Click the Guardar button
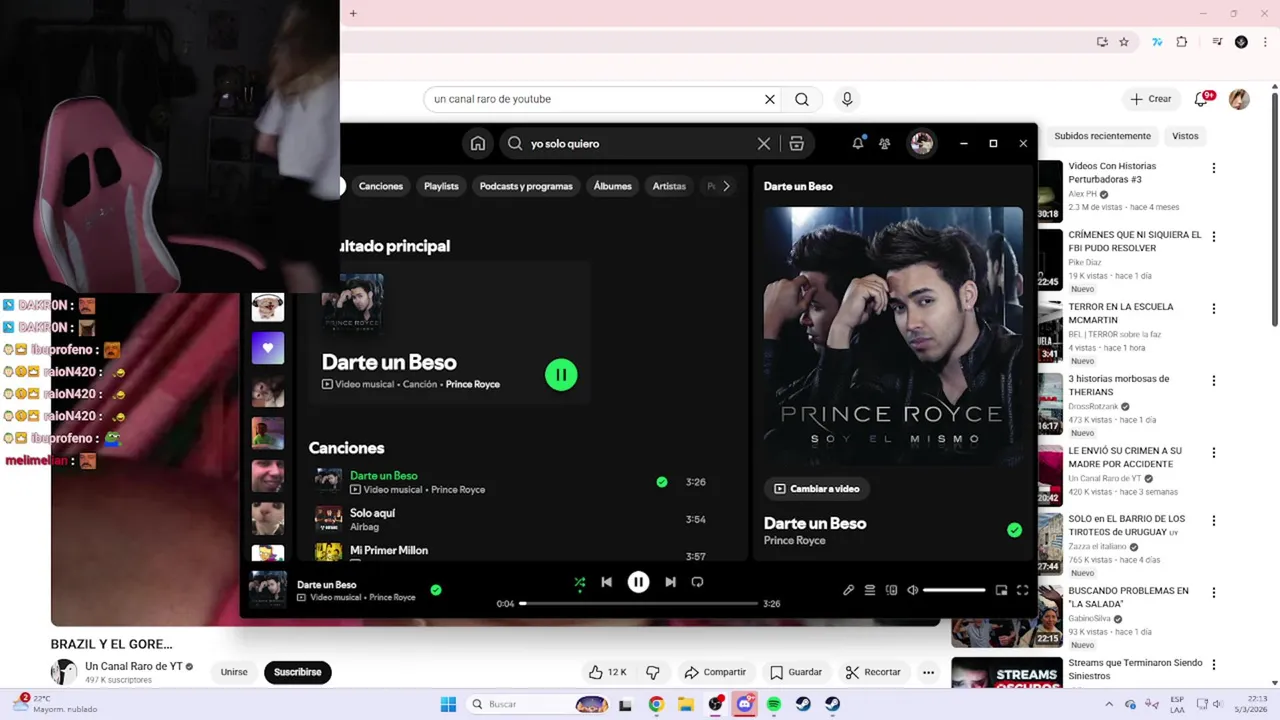Screen dimensions: 1280x720 (796, 672)
